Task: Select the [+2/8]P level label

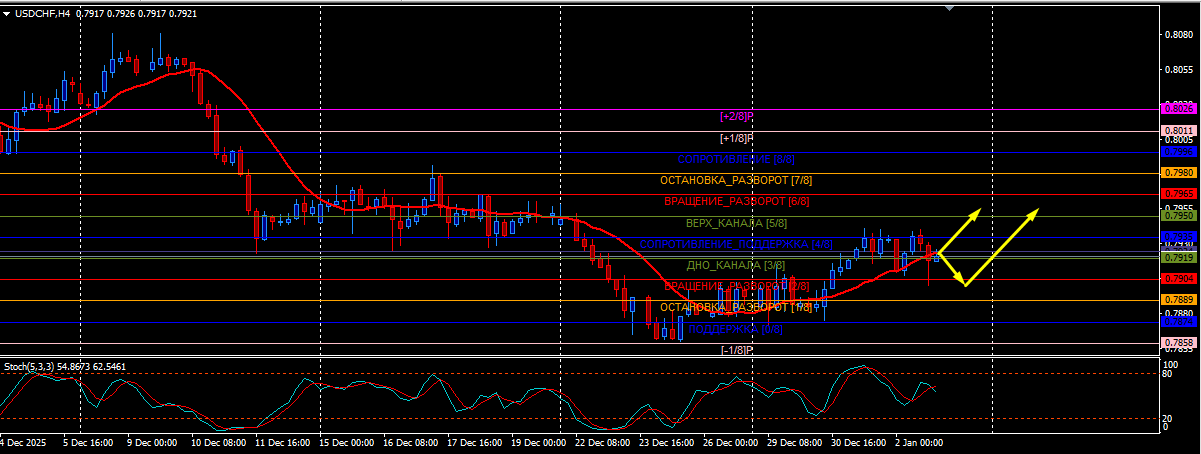Action: (736, 117)
